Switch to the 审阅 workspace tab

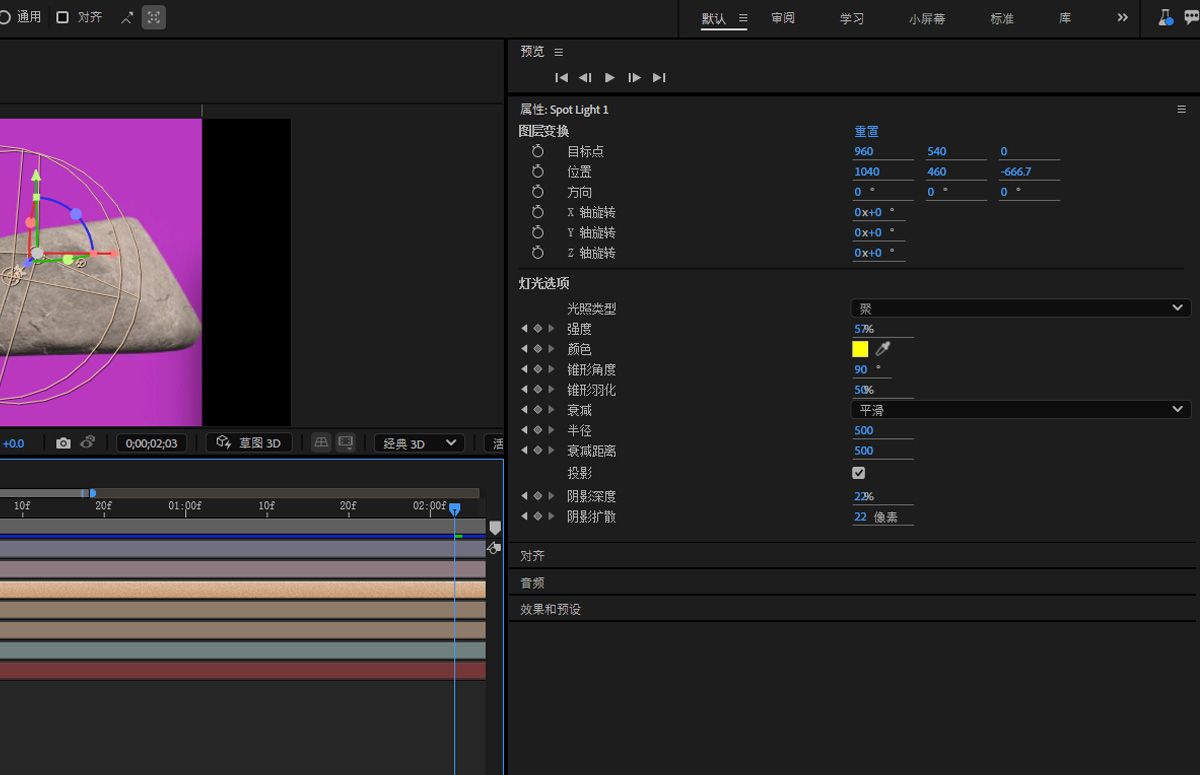pyautogui.click(x=783, y=19)
